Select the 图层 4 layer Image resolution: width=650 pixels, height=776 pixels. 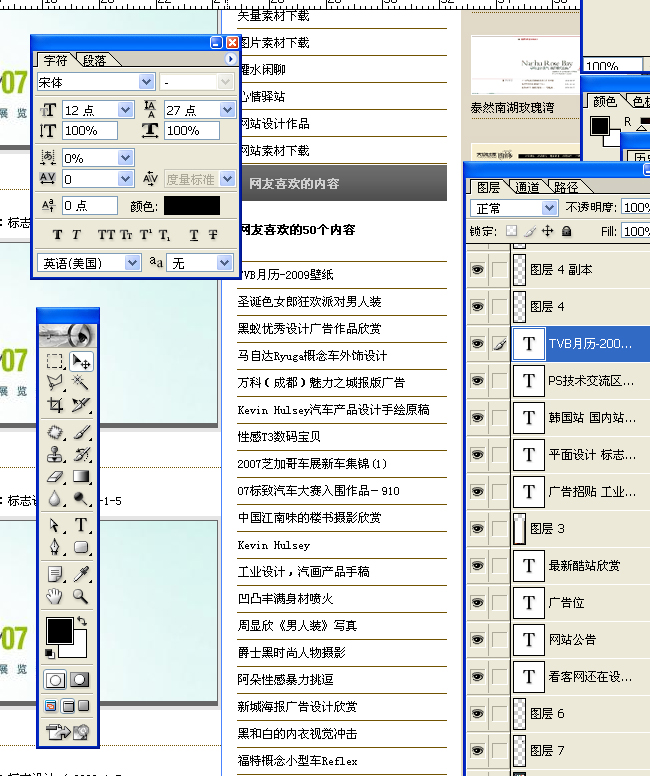(580, 306)
